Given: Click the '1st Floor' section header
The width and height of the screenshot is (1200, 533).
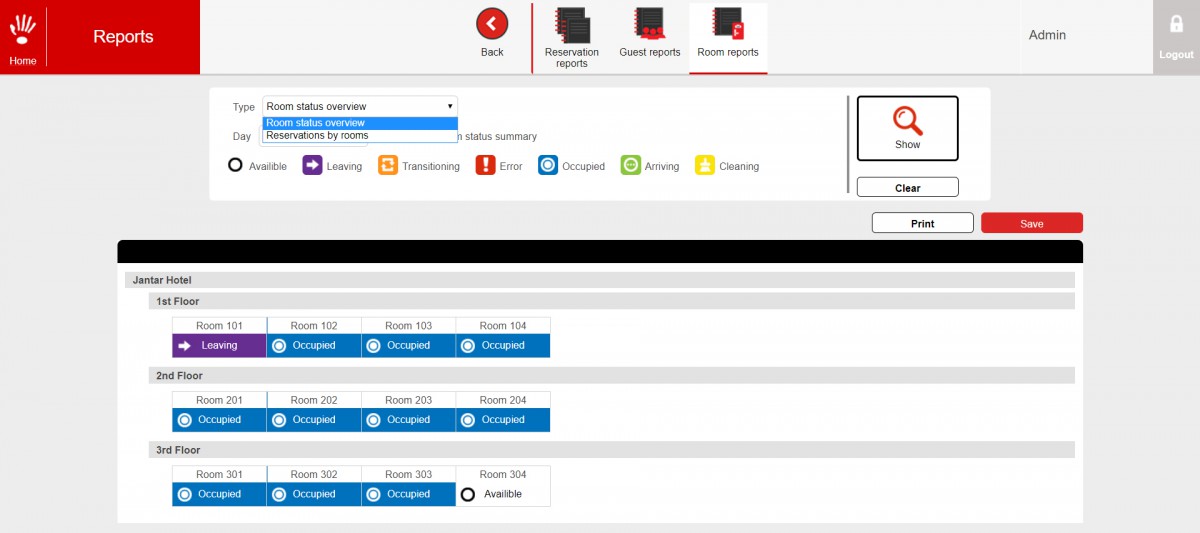Looking at the screenshot, I should (611, 301).
